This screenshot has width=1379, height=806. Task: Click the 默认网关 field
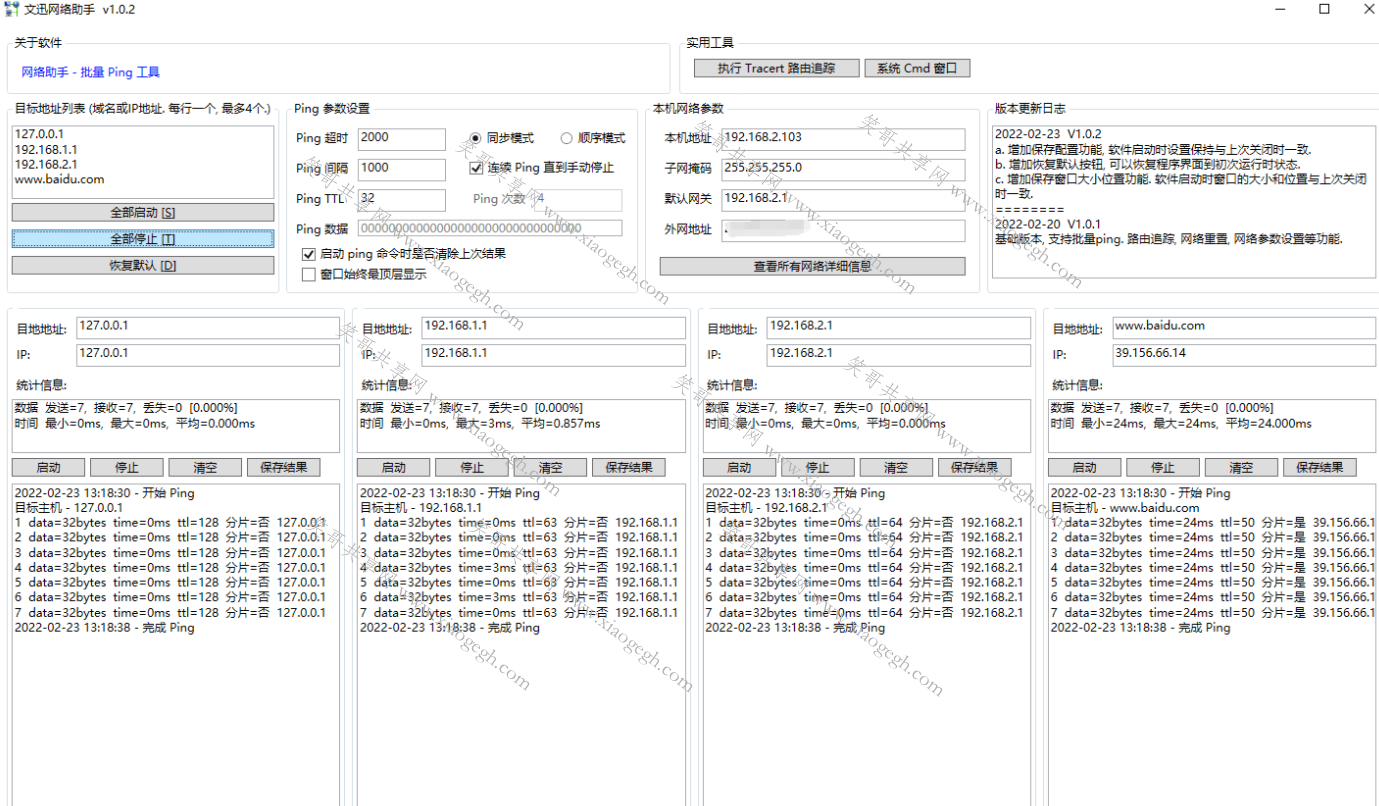pos(843,199)
